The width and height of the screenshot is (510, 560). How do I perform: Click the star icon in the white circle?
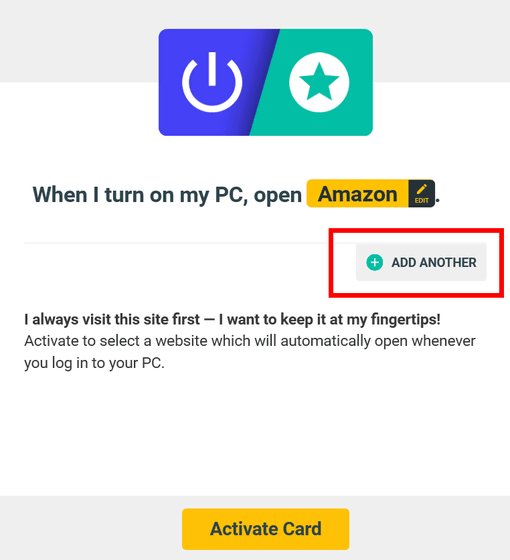click(319, 81)
